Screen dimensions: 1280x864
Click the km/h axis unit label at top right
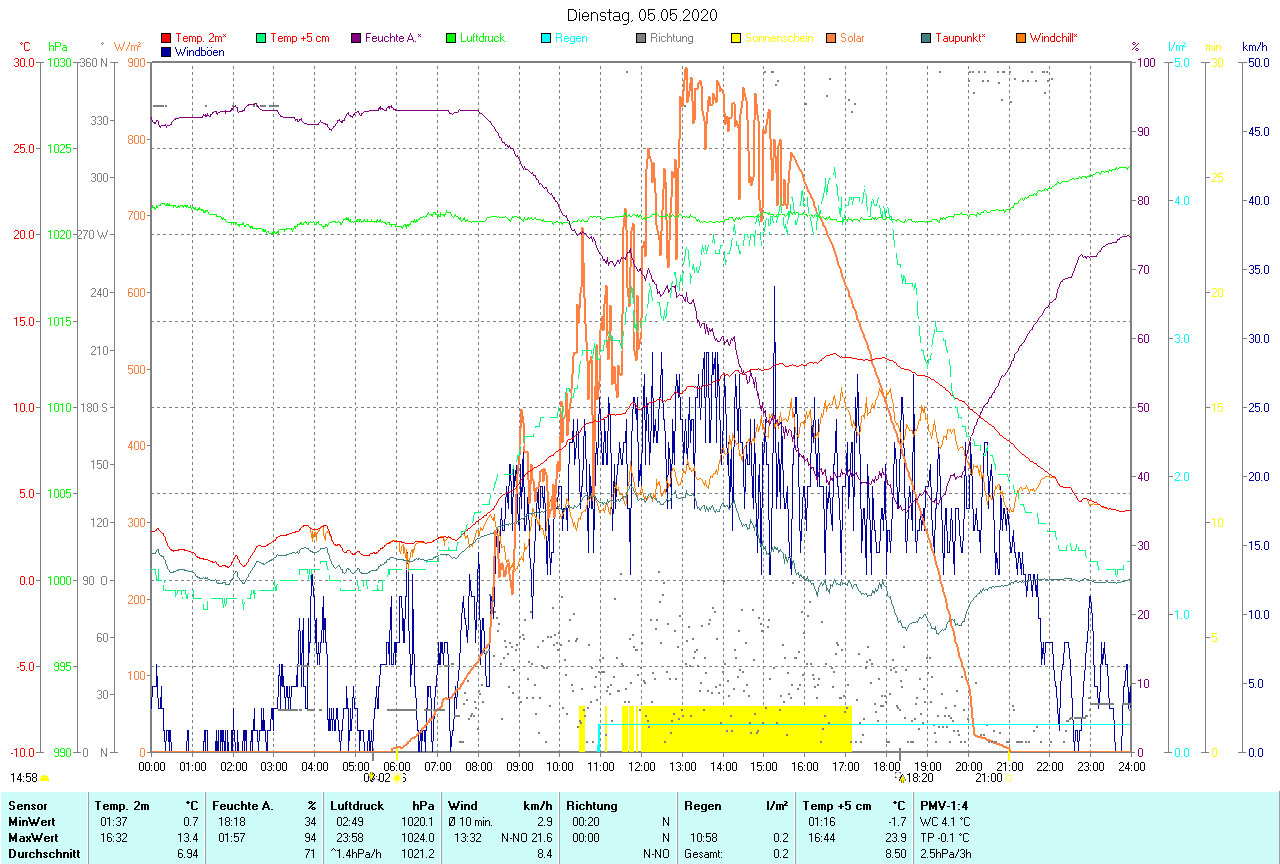click(1254, 47)
